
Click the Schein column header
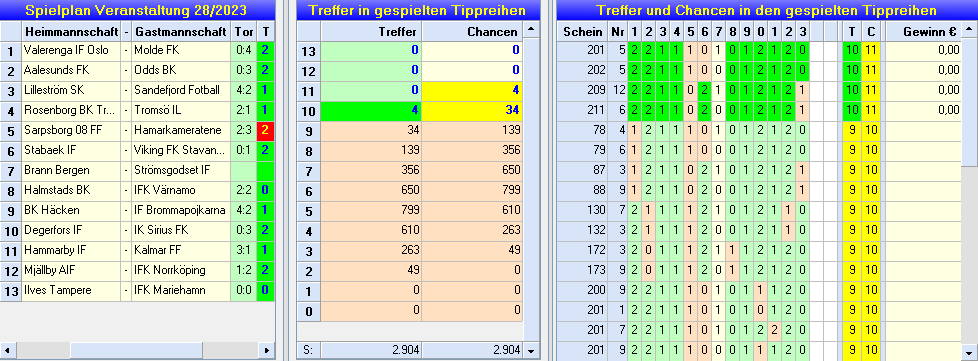click(x=583, y=32)
